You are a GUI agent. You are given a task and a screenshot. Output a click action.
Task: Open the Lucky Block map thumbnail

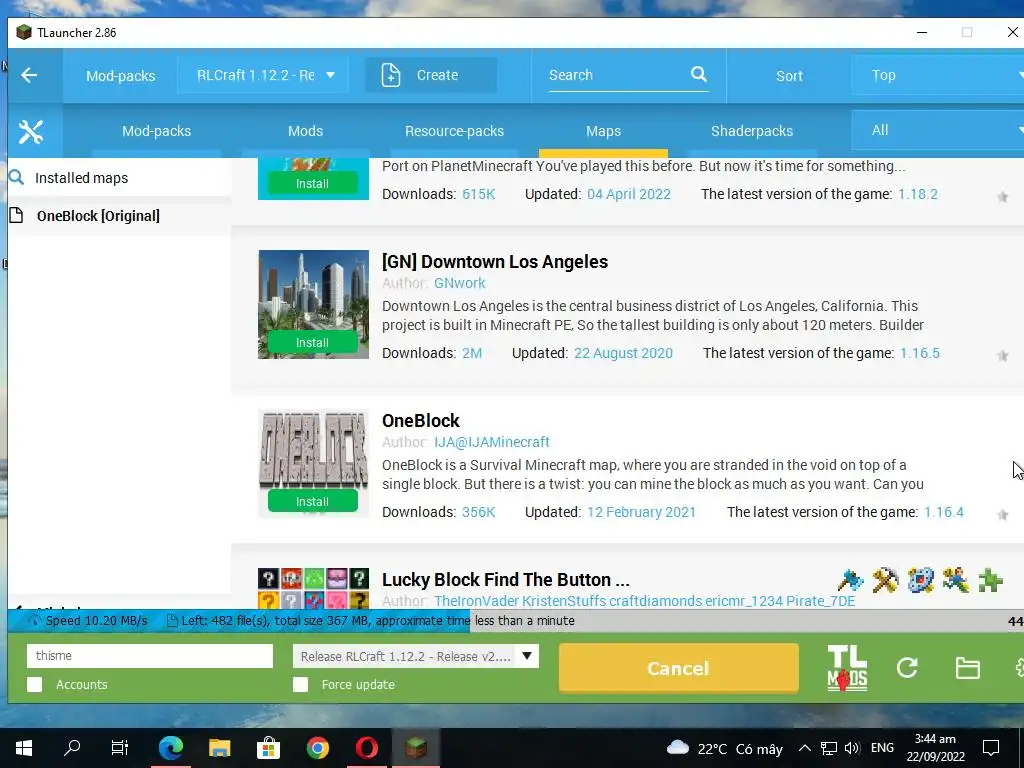point(313,588)
